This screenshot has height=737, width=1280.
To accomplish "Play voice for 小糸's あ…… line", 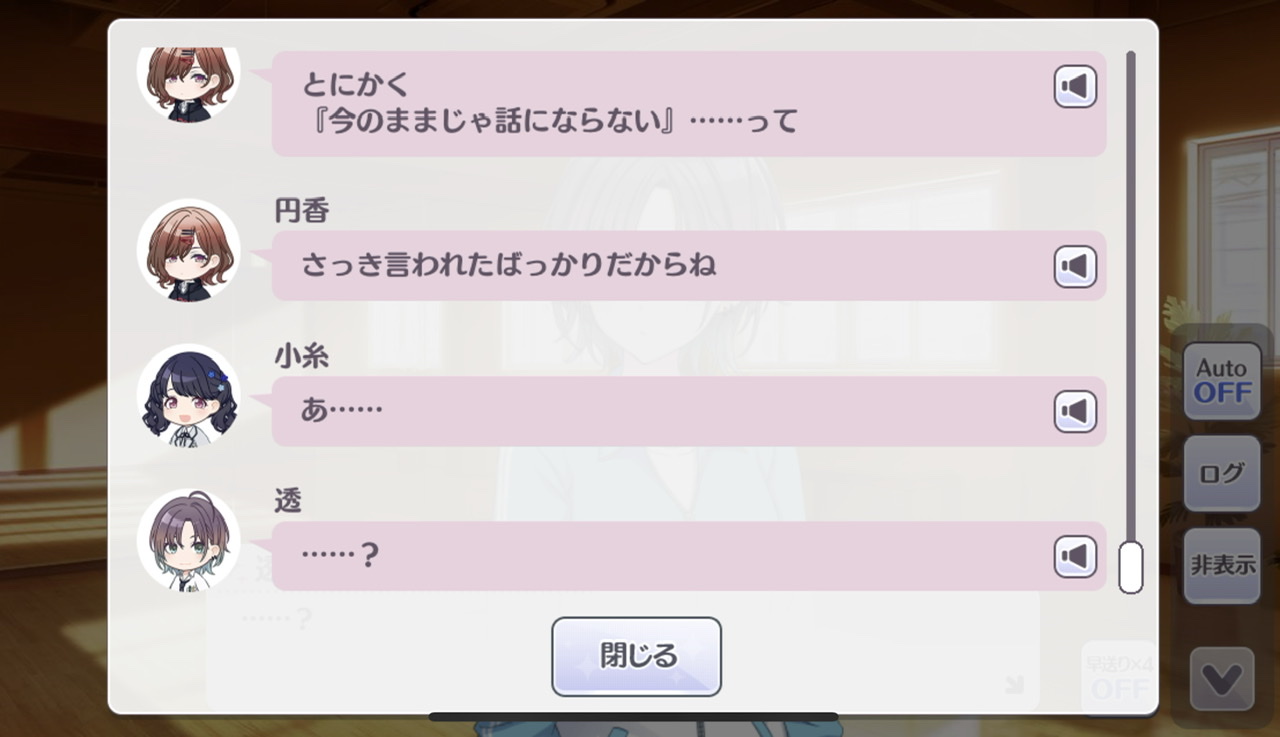I will pos(1075,412).
